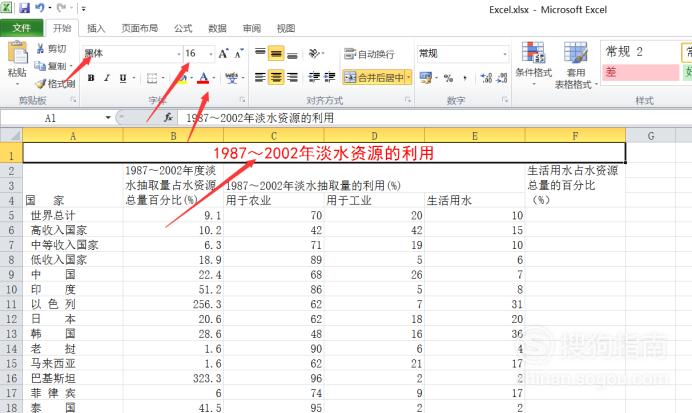Open the number dialog launcher
Screen dimensions: 692x413
[x=504, y=100]
